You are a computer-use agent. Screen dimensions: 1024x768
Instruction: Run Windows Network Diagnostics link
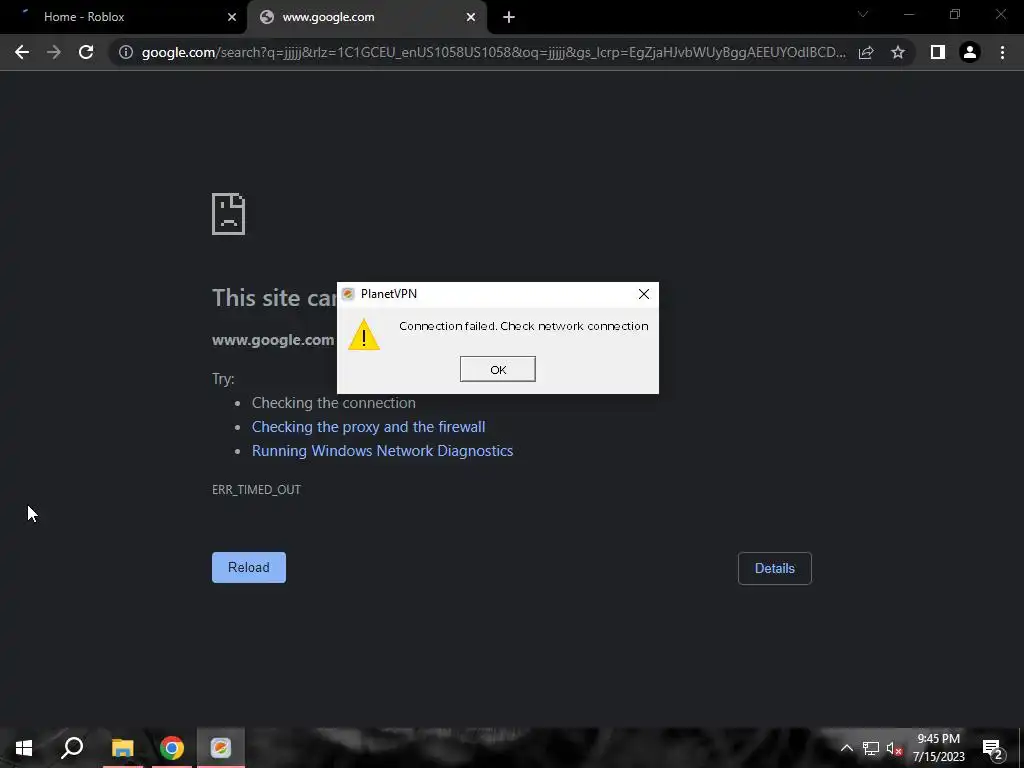(383, 451)
